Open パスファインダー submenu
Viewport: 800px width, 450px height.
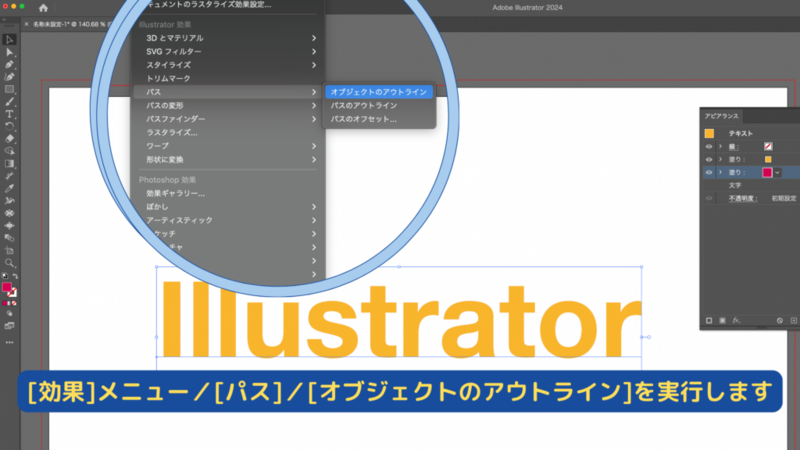coord(228,119)
